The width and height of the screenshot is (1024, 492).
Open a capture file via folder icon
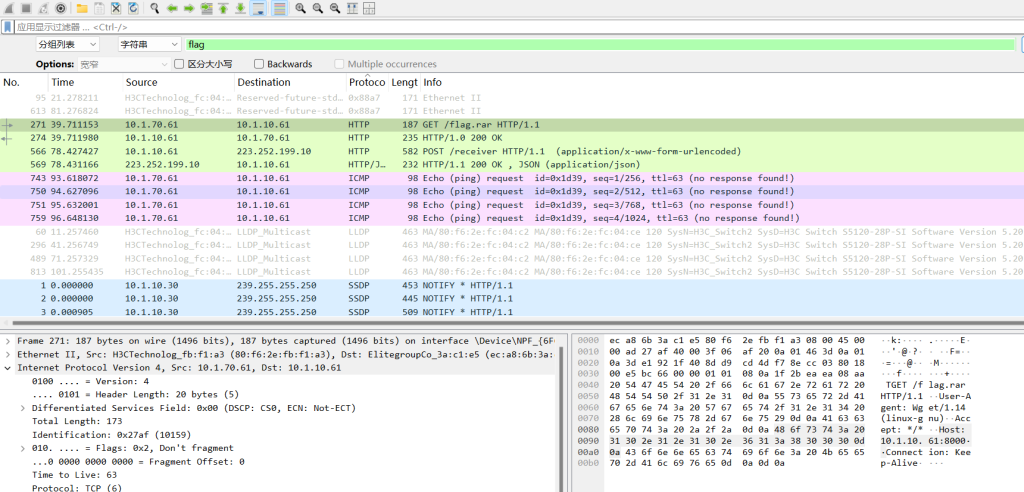[x=82, y=8]
